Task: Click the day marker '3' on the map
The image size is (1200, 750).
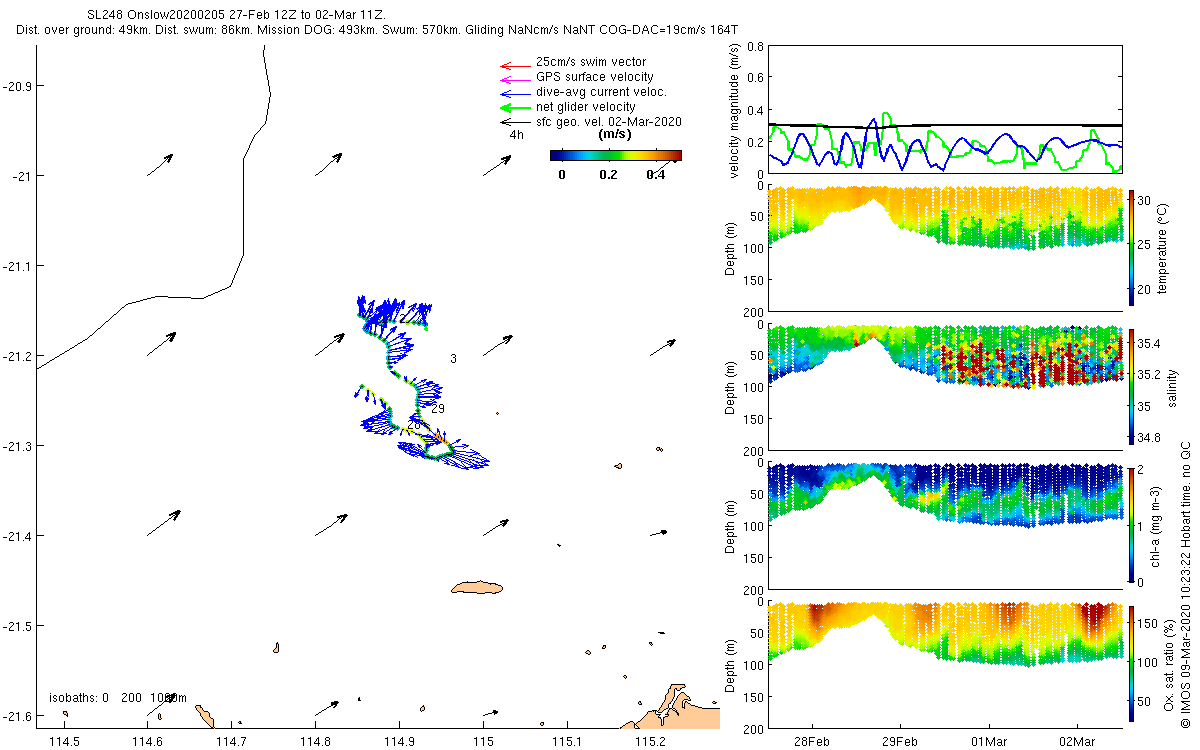Action: (x=453, y=358)
